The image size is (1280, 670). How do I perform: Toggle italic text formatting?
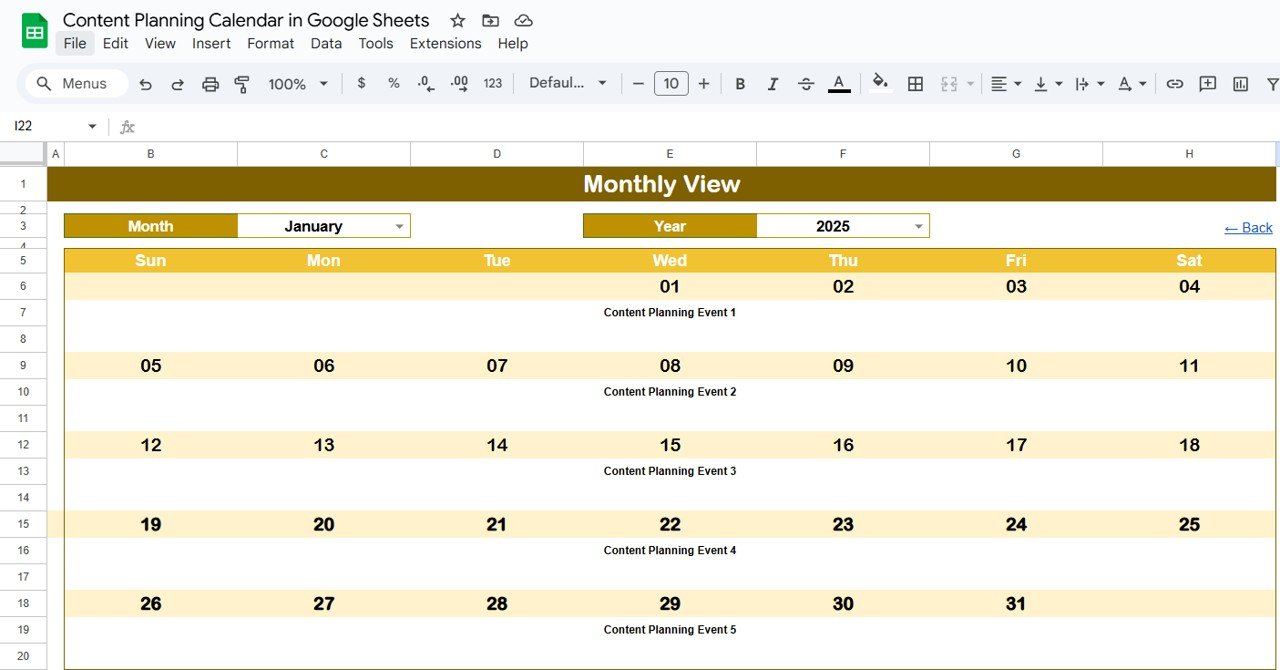[772, 84]
